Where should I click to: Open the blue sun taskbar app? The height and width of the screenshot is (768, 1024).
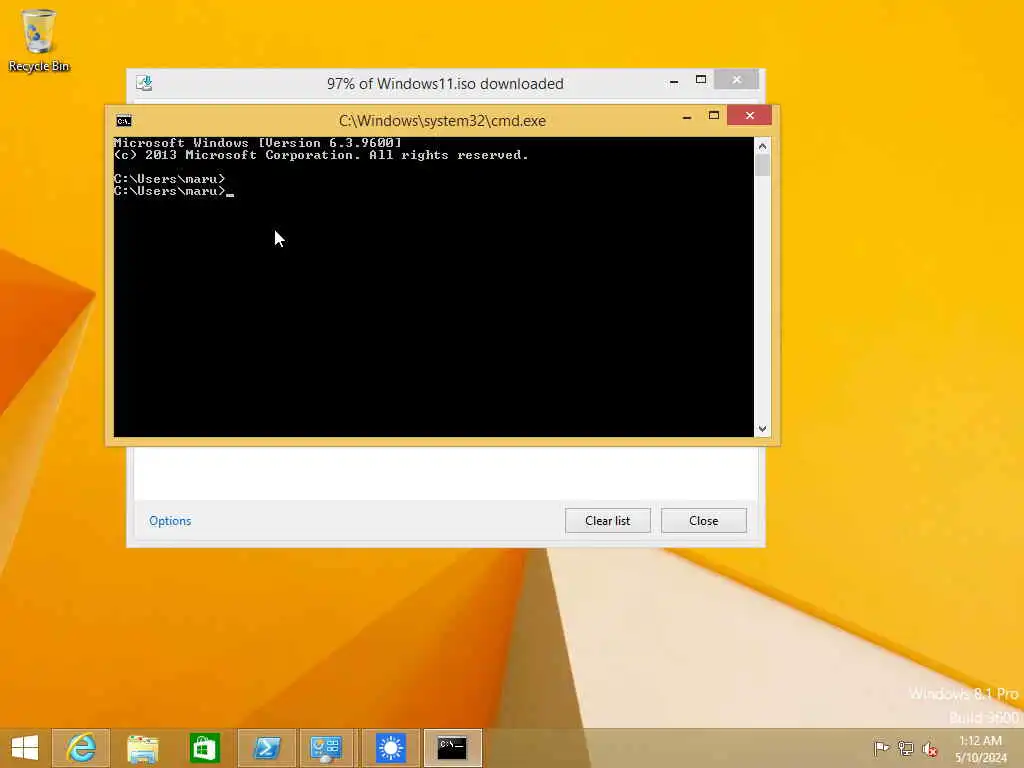(391, 748)
